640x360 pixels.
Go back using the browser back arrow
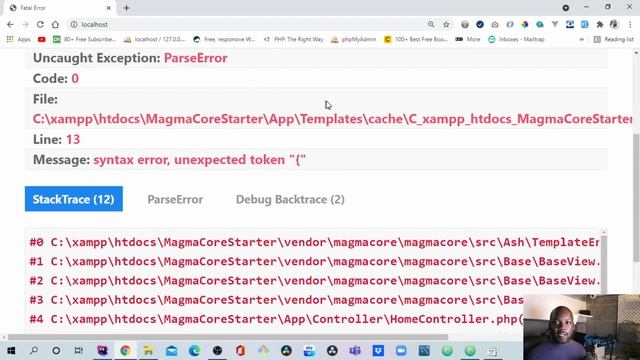point(10,24)
